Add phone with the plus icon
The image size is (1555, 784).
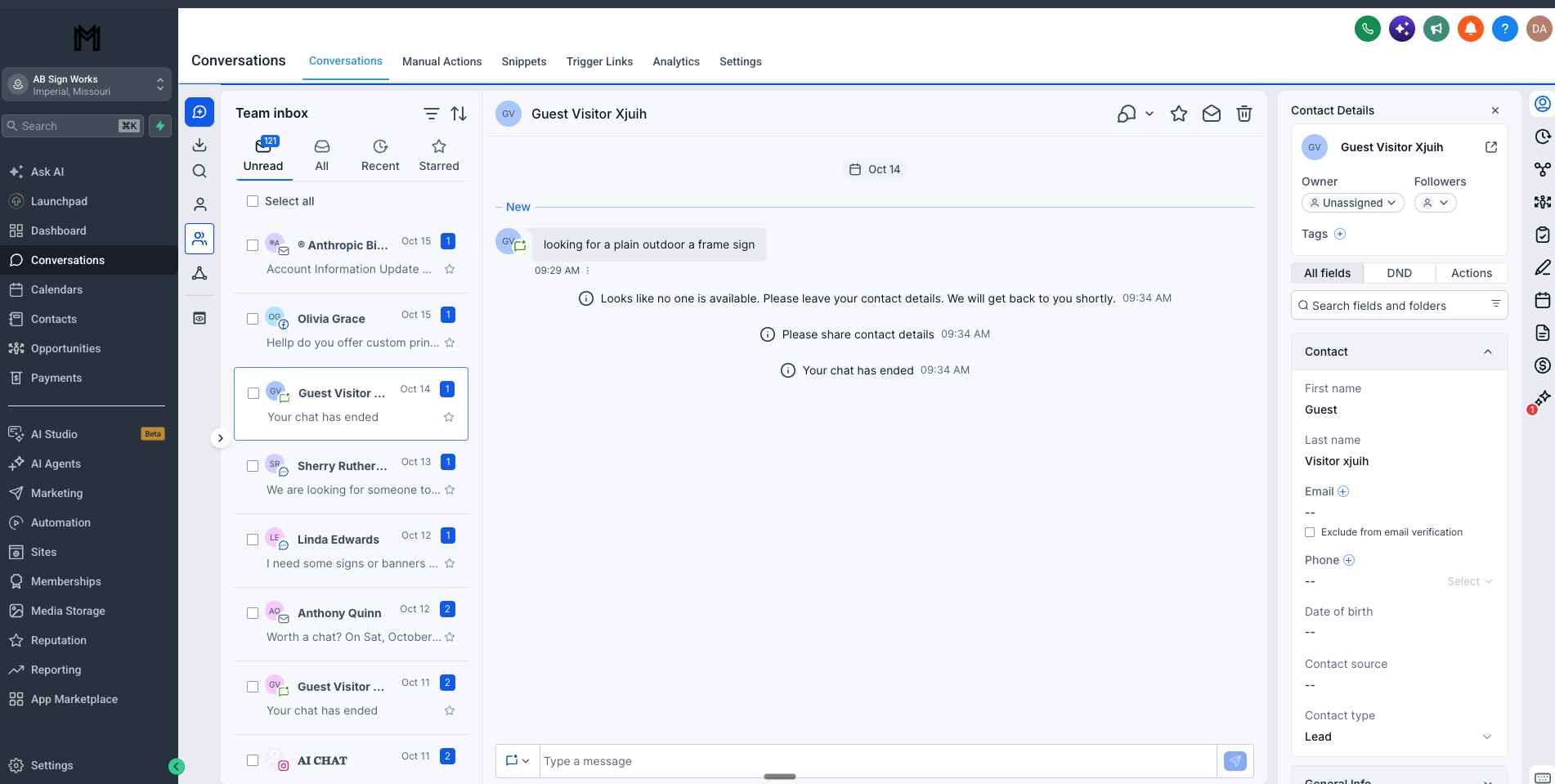coord(1348,560)
